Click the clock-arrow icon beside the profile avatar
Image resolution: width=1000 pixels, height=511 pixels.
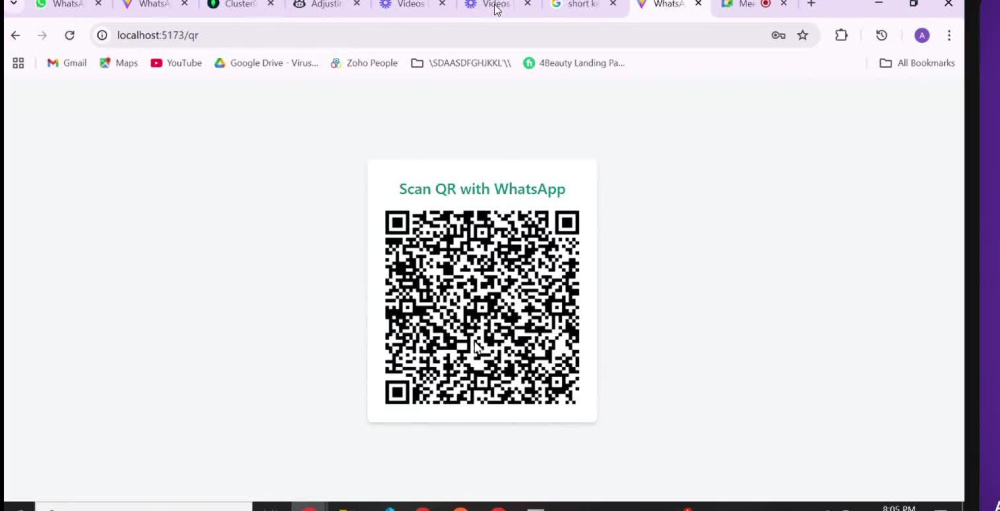click(x=881, y=36)
